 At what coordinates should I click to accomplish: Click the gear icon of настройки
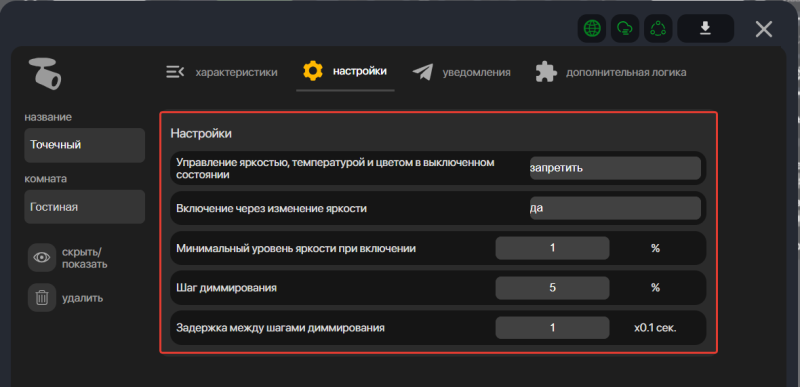coord(312,71)
